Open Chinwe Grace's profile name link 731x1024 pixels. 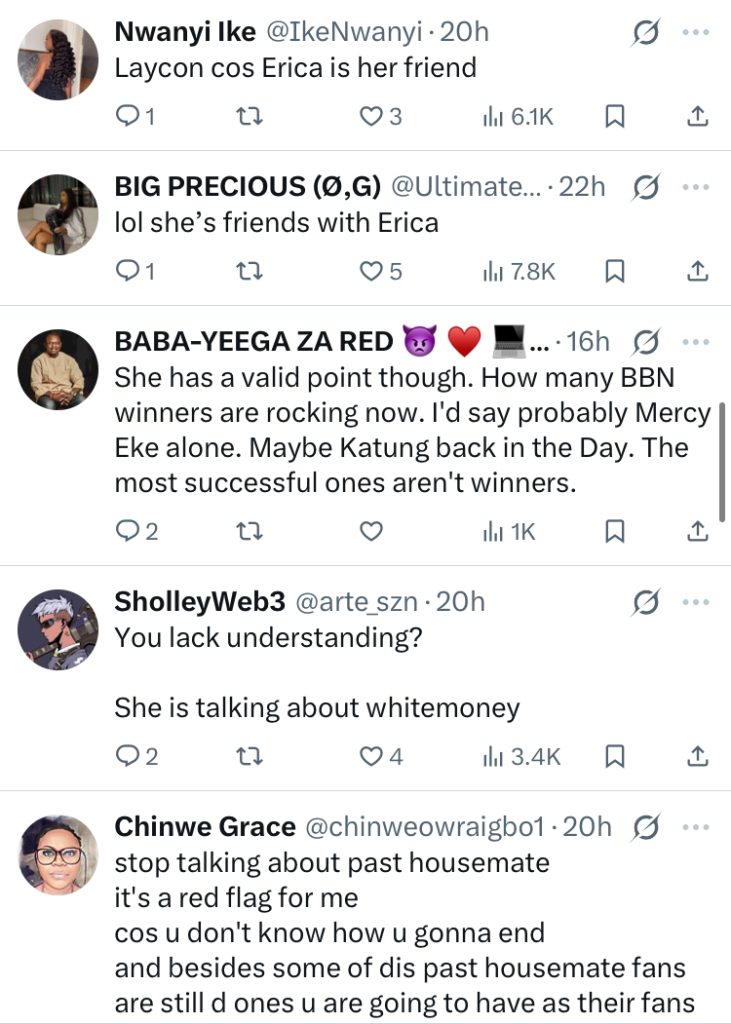[205, 828]
